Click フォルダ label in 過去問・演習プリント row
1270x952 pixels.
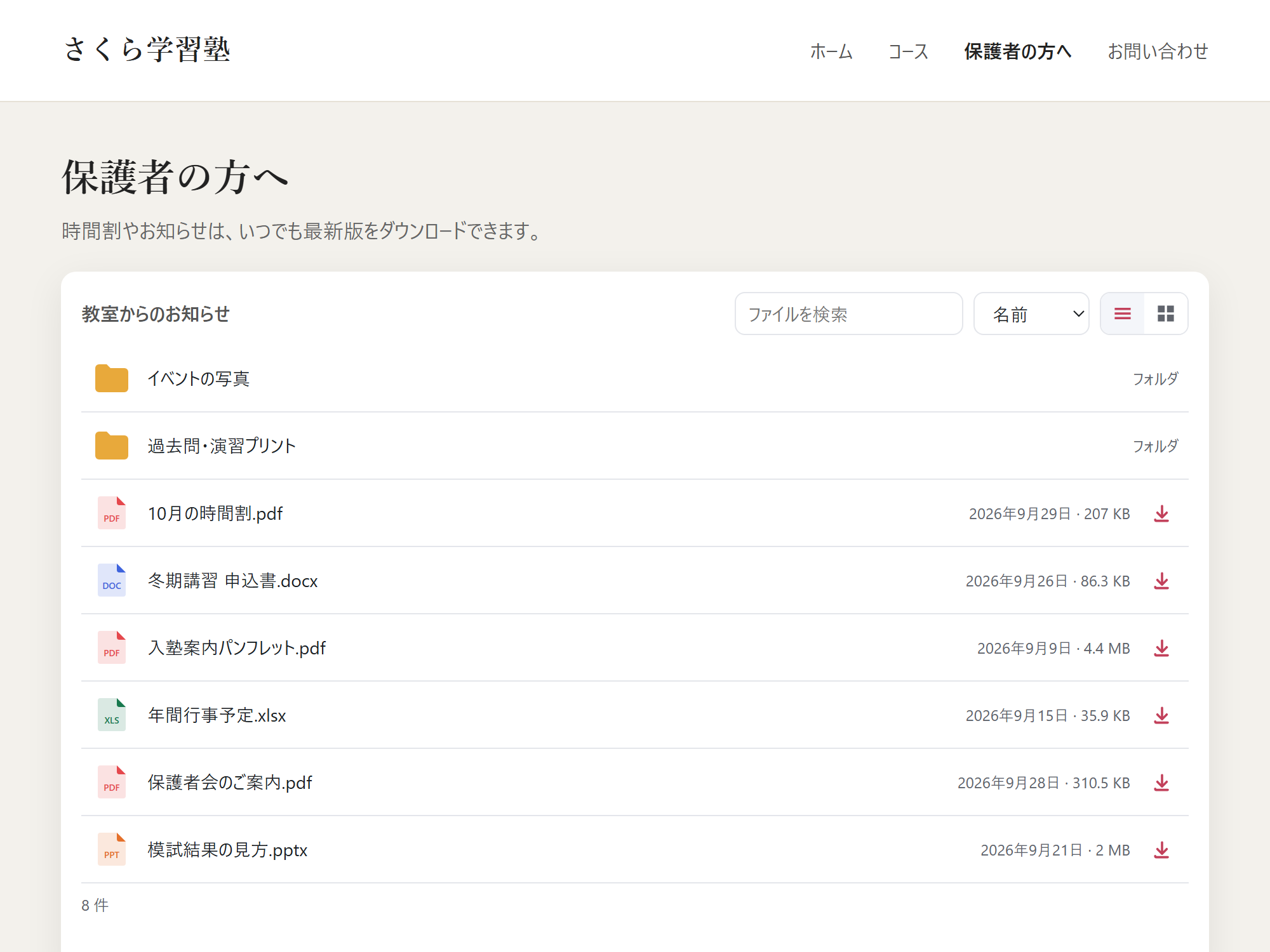(x=1156, y=446)
